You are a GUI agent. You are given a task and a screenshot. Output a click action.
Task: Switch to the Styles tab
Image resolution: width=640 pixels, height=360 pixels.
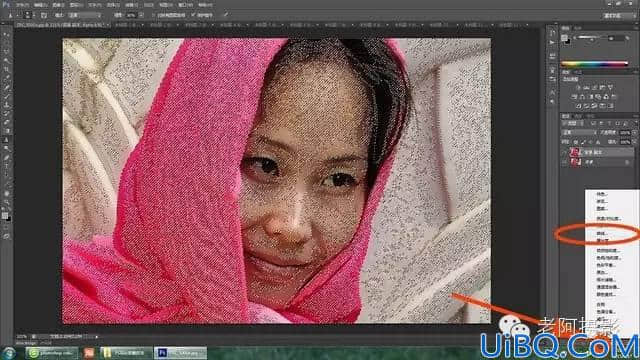pyautogui.click(x=578, y=72)
